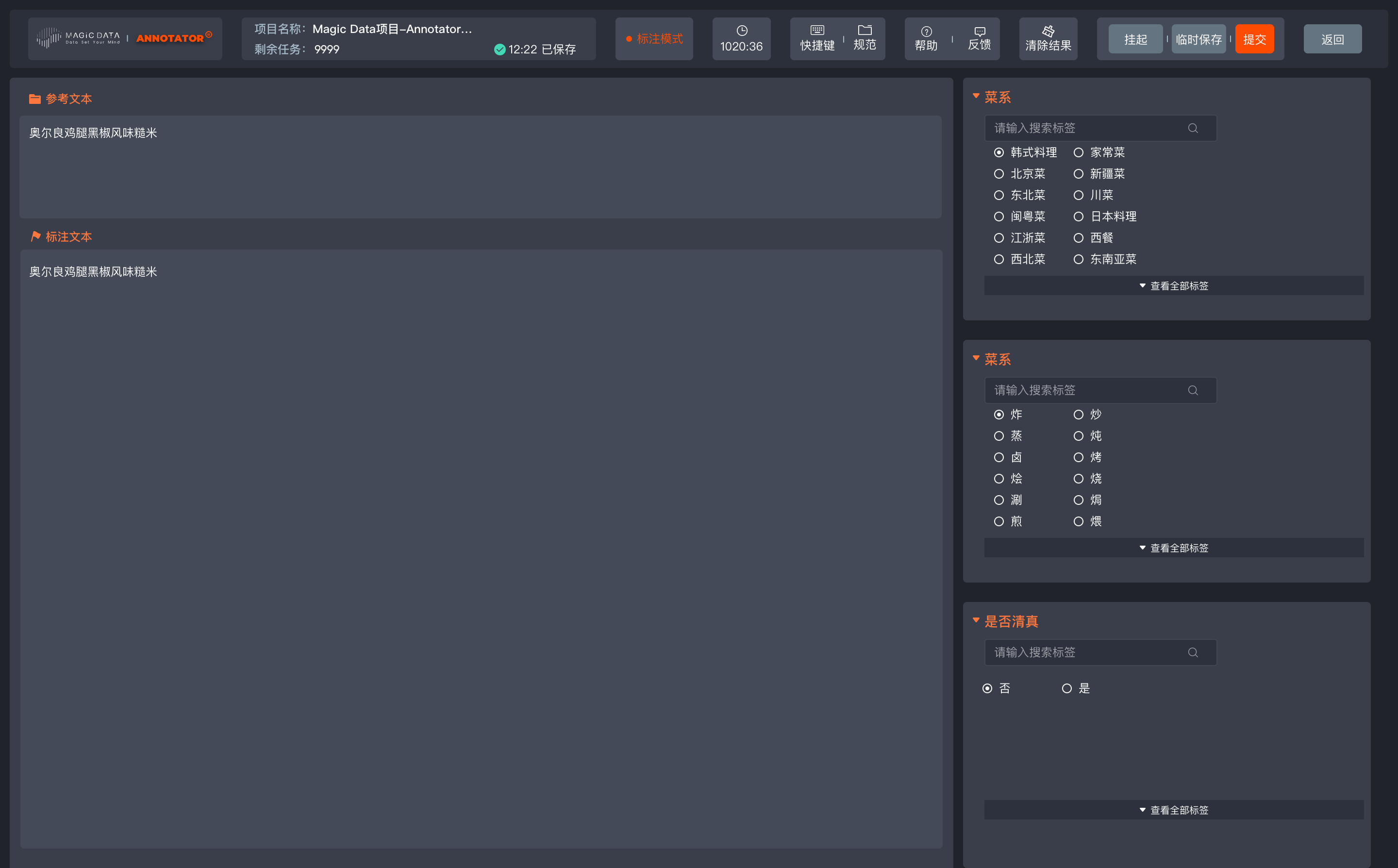1398x868 pixels.
Task: Collapse the 是否清真 section
Action: tap(976, 620)
